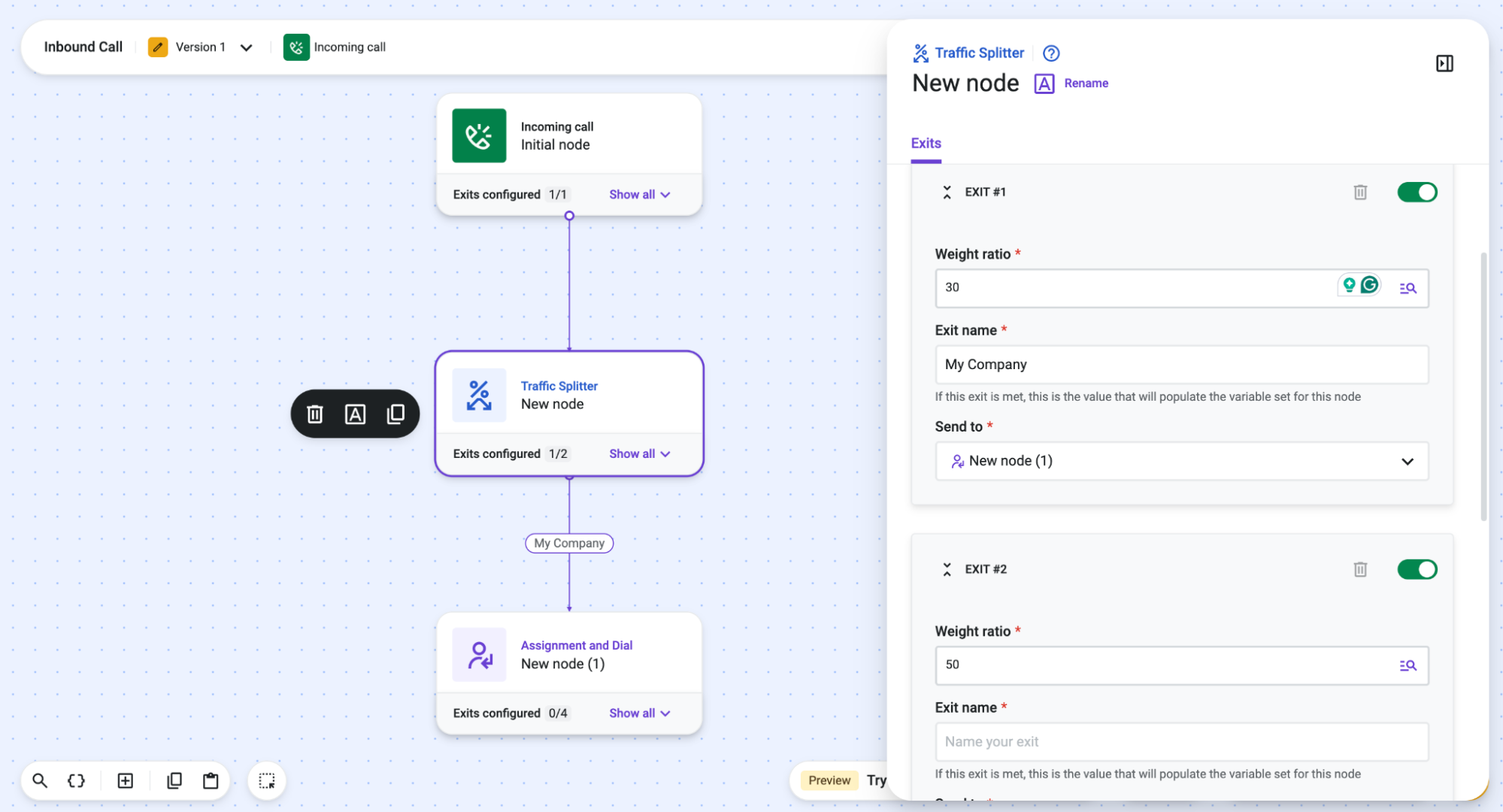Viewport: 1503px width, 812px height.
Task: Click the Incoming call header button
Action: [x=335, y=47]
